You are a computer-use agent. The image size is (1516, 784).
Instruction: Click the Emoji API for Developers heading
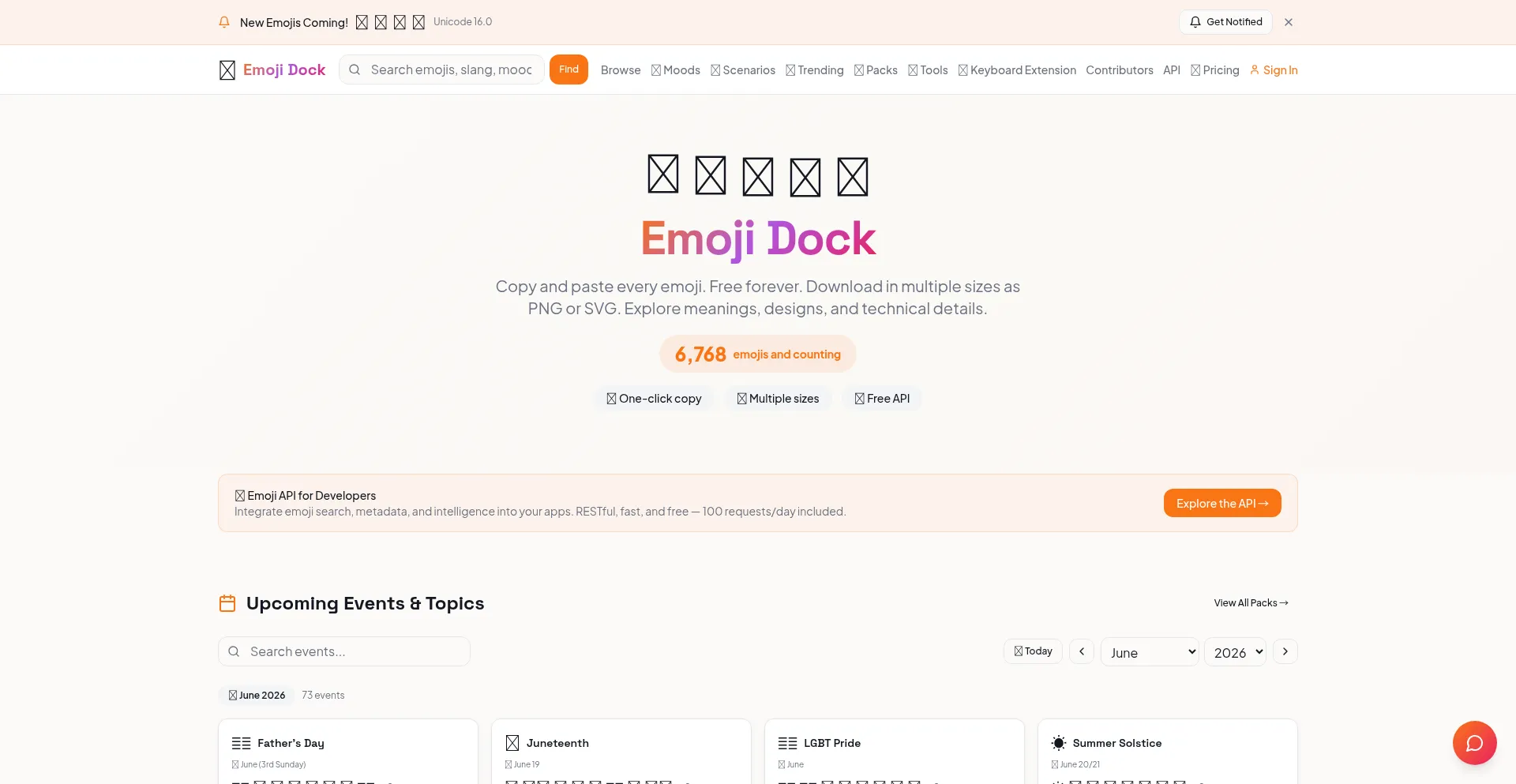click(x=305, y=496)
